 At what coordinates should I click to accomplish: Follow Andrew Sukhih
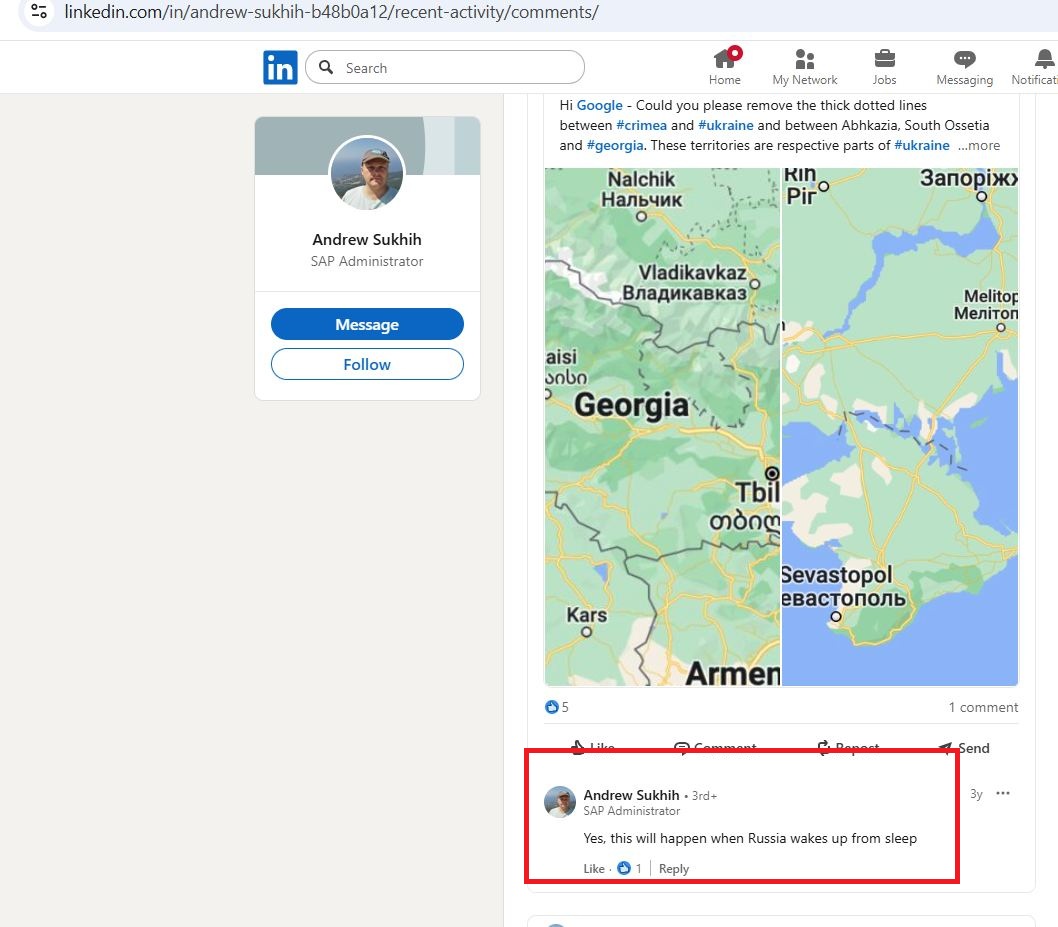point(367,364)
